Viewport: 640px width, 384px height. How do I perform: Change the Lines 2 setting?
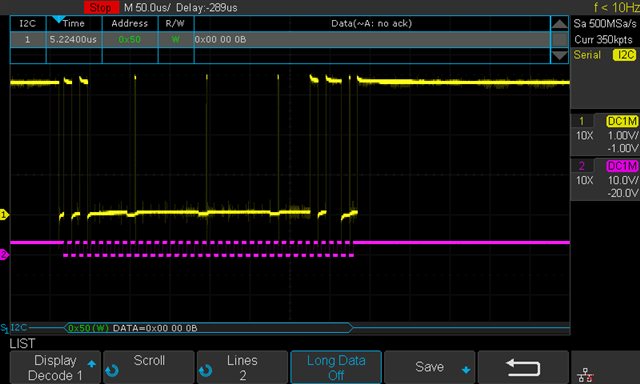242,367
